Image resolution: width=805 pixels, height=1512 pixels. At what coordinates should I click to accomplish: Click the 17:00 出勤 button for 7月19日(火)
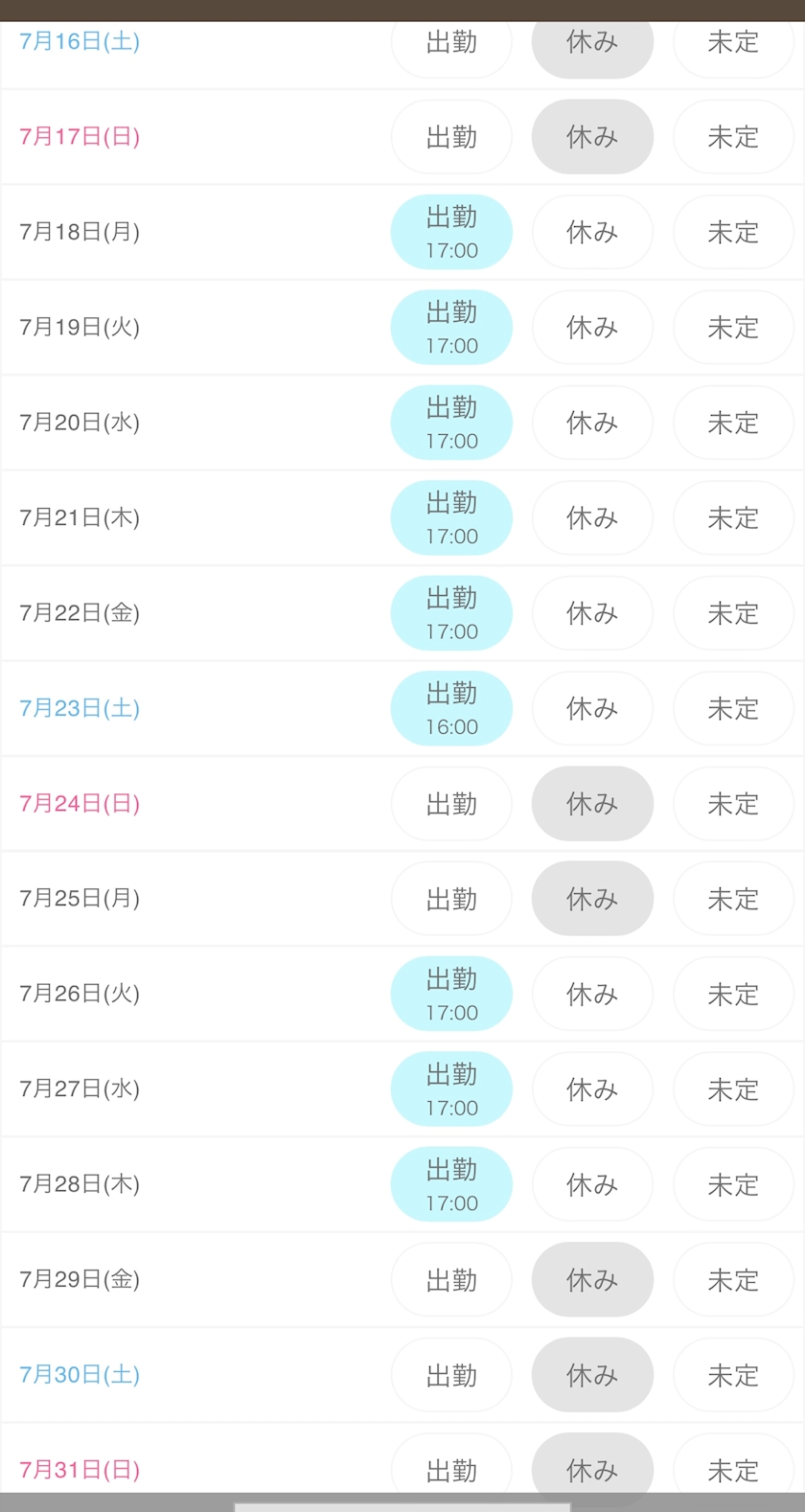(x=451, y=328)
